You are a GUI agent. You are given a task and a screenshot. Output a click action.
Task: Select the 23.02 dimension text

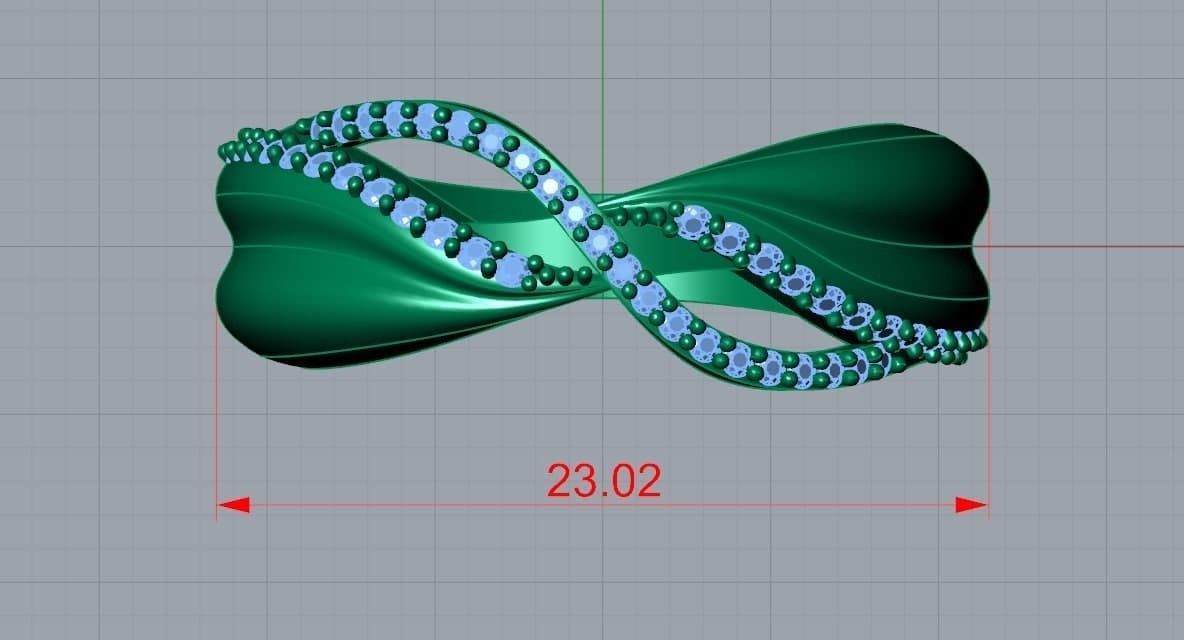603,481
